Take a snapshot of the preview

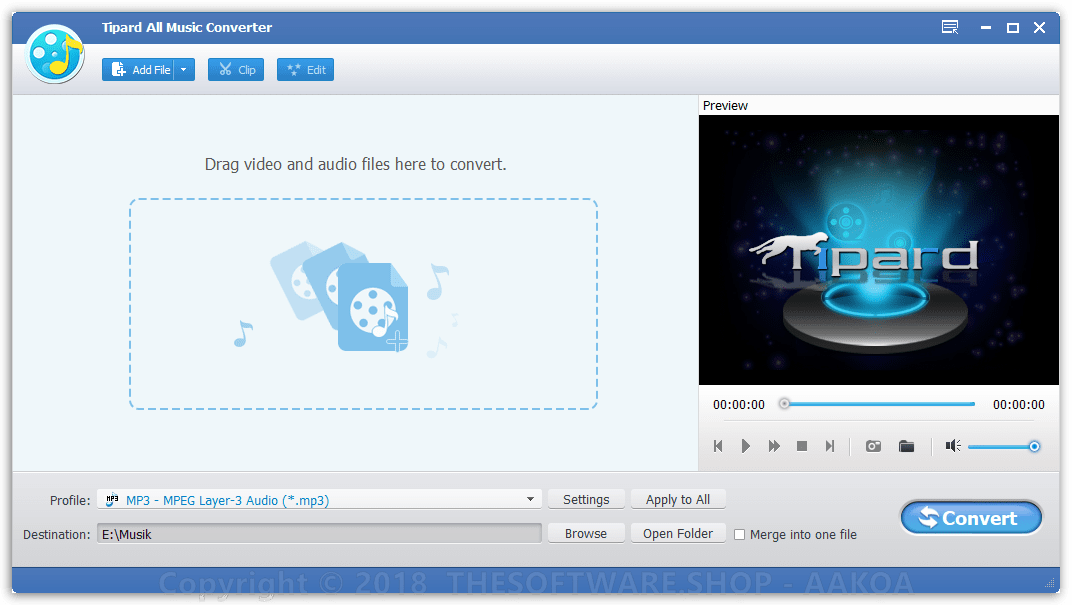872,446
